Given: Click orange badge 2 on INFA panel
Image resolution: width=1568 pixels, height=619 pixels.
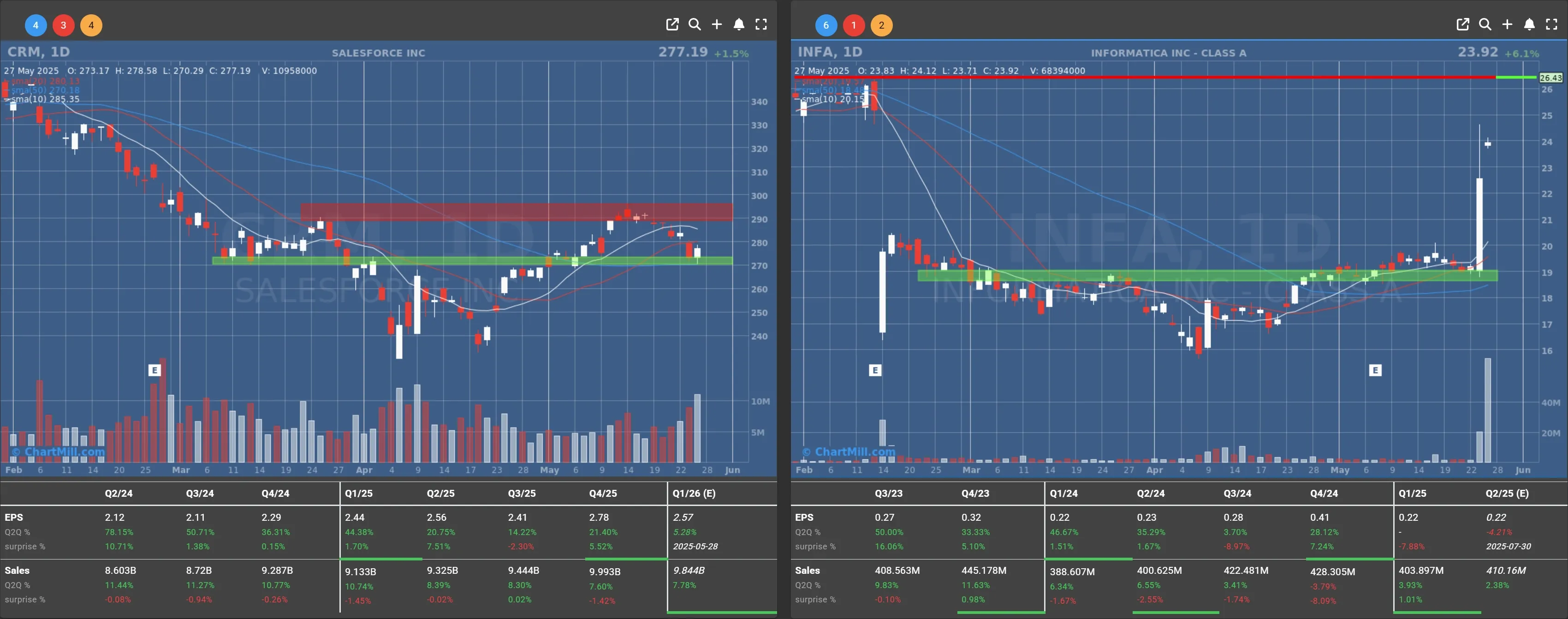Looking at the screenshot, I should pos(881,25).
